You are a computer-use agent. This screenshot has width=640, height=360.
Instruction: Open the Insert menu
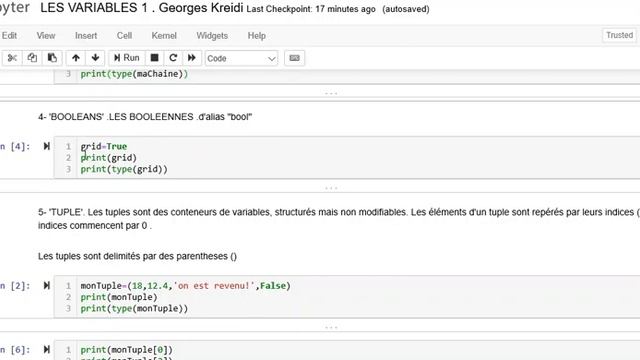[86, 36]
